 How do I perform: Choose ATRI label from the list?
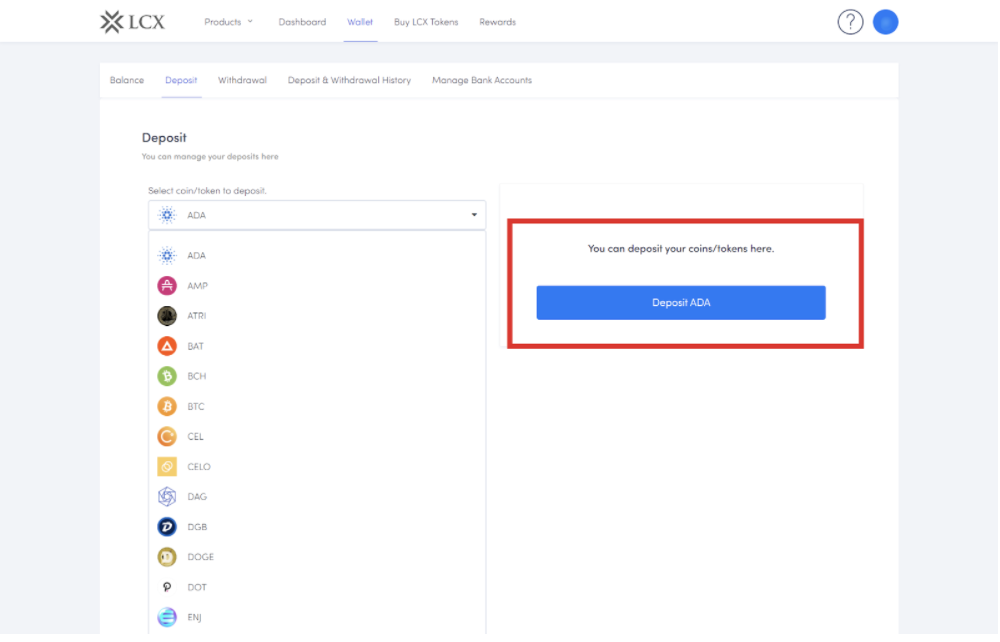[196, 316]
